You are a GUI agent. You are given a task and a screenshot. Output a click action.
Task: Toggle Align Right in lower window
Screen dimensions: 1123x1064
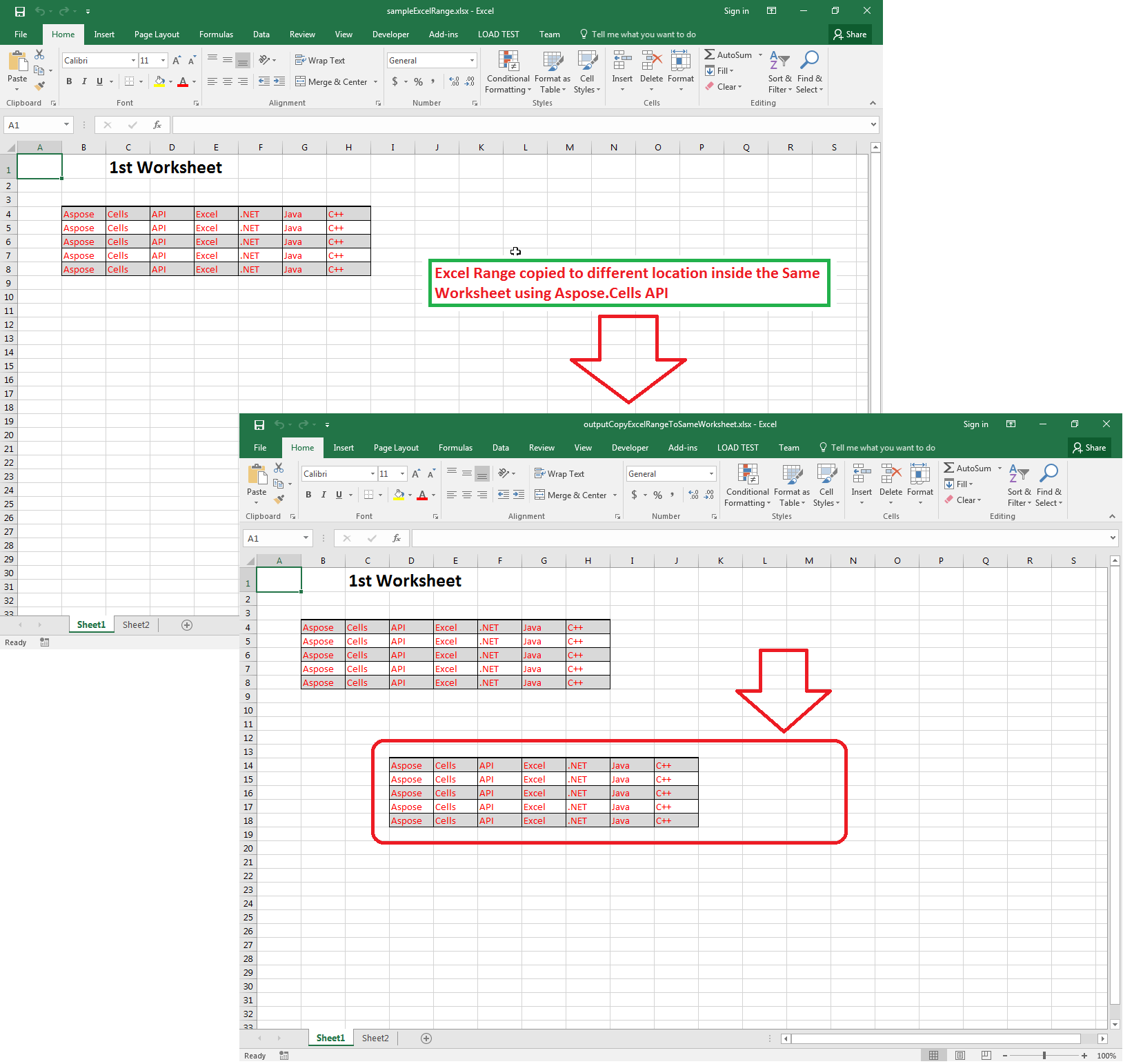[x=482, y=495]
